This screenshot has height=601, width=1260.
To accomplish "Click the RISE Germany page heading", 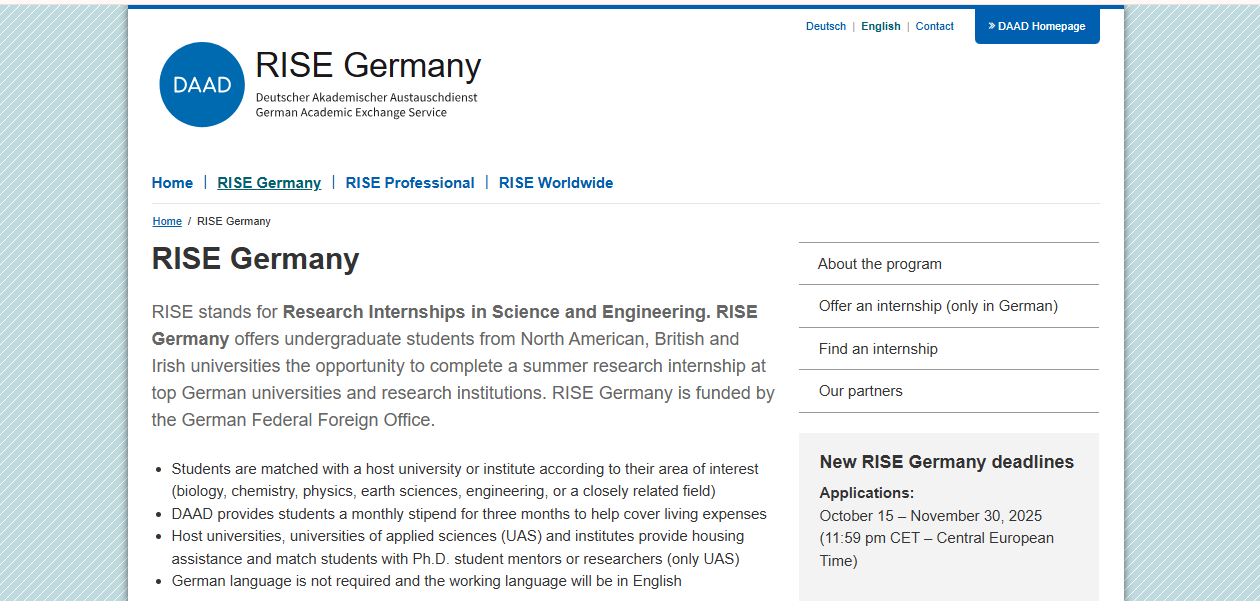I will 255,258.
